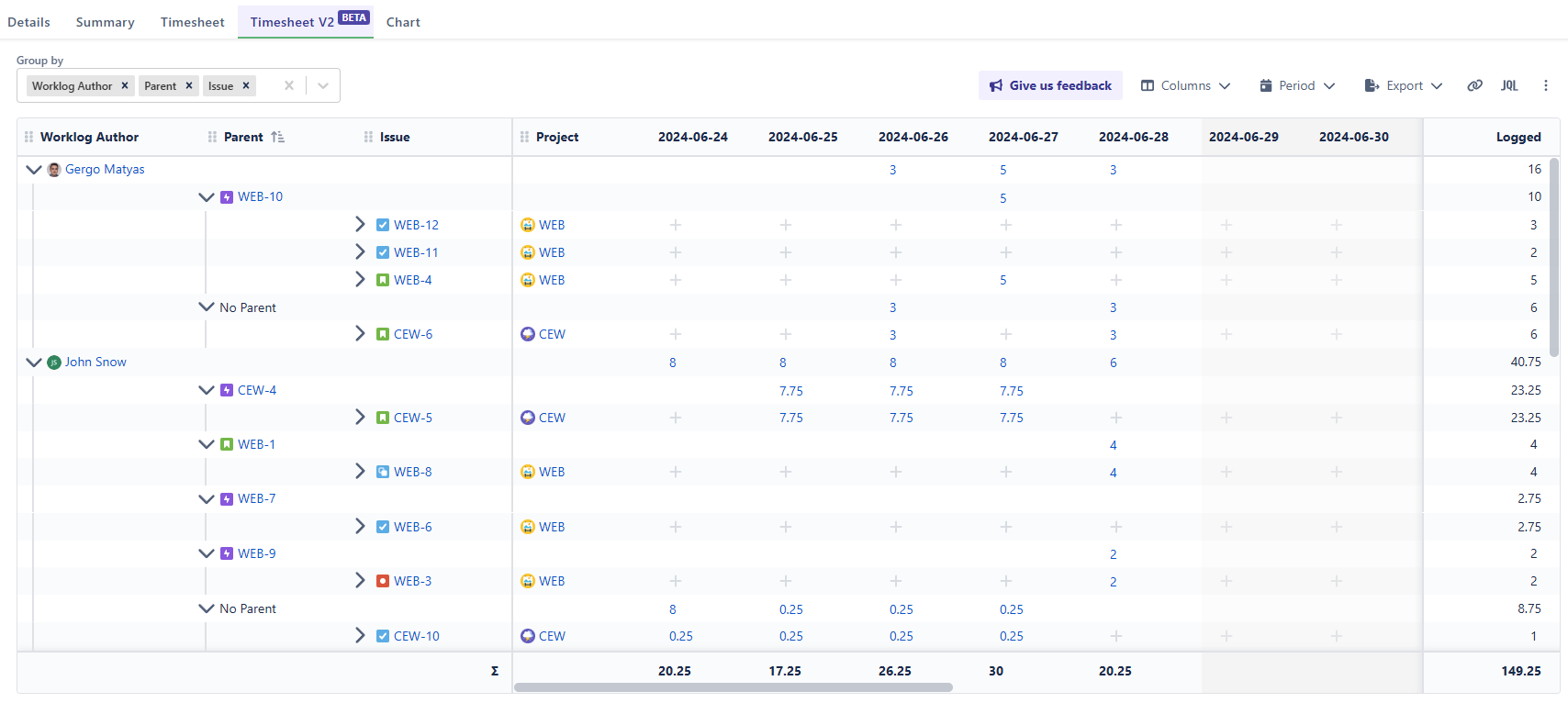Collapse the WEB-1 parent group

pyautogui.click(x=207, y=443)
